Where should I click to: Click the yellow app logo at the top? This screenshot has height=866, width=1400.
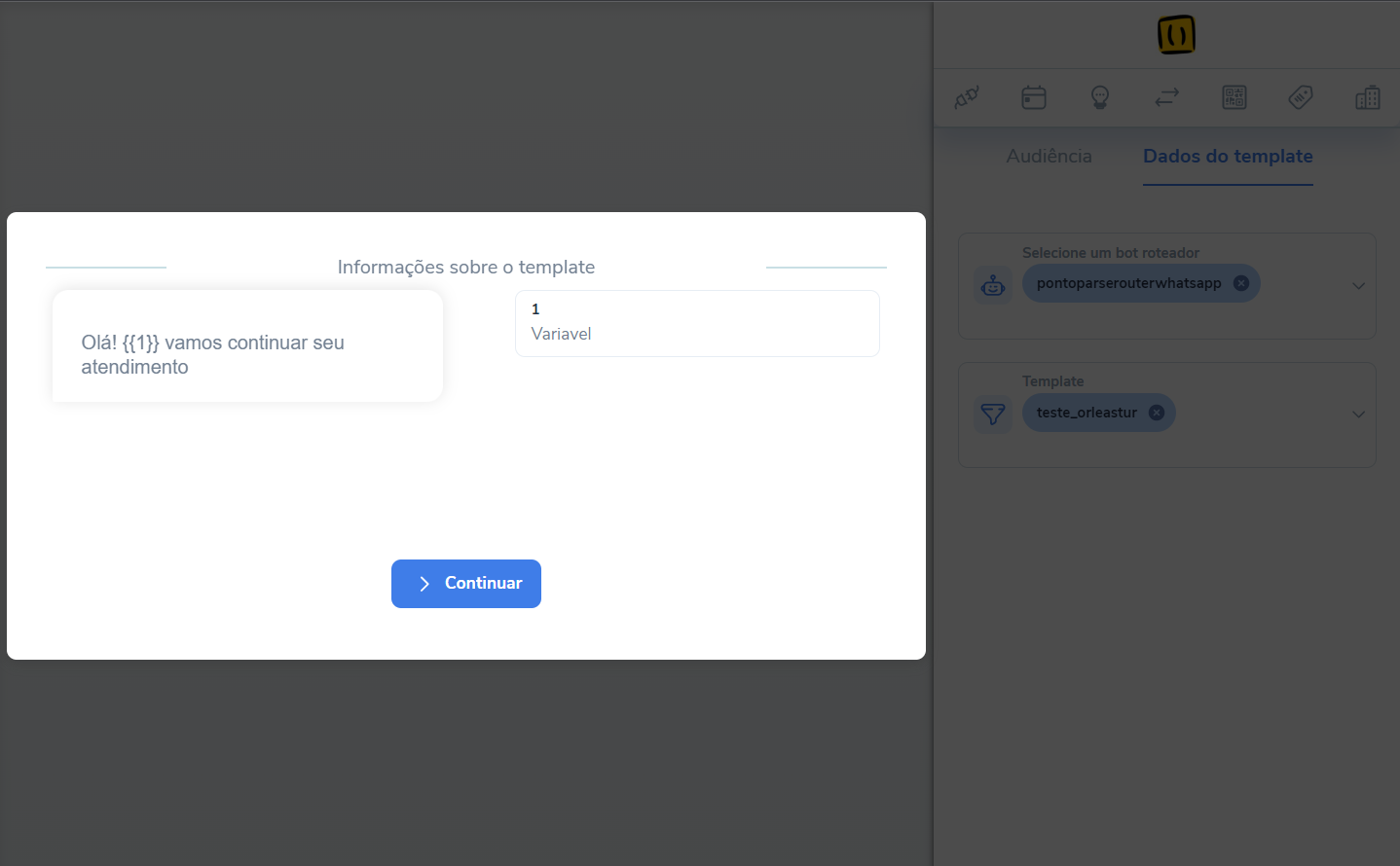coord(1175,33)
